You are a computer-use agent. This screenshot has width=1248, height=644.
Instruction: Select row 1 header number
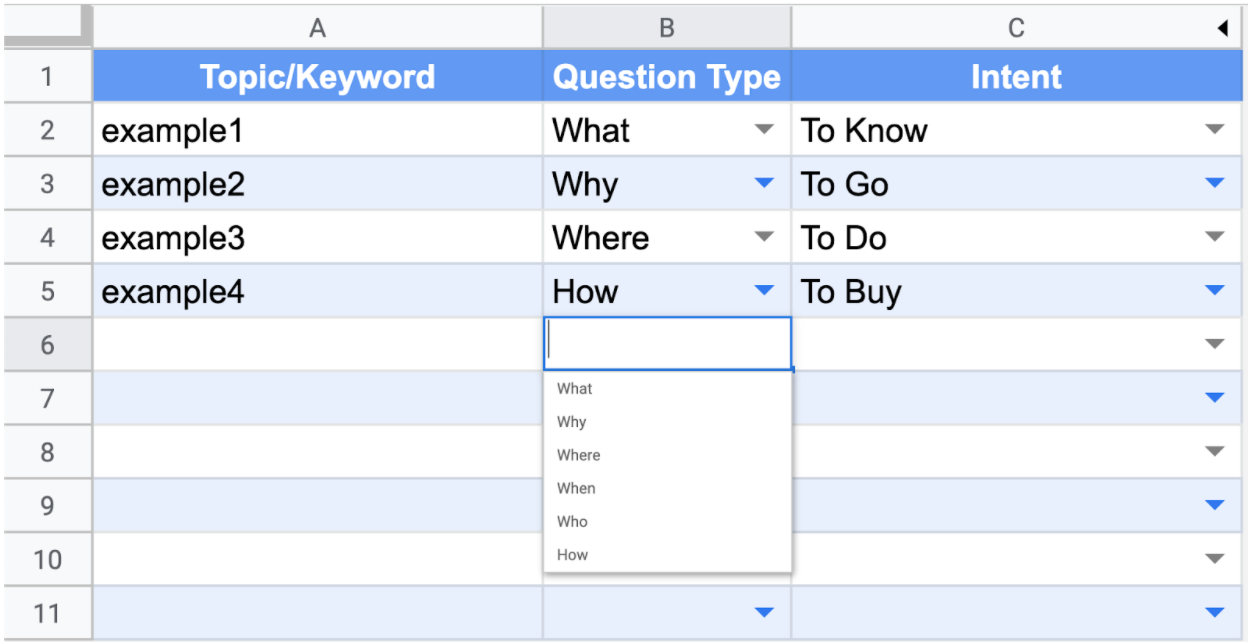coord(47,77)
